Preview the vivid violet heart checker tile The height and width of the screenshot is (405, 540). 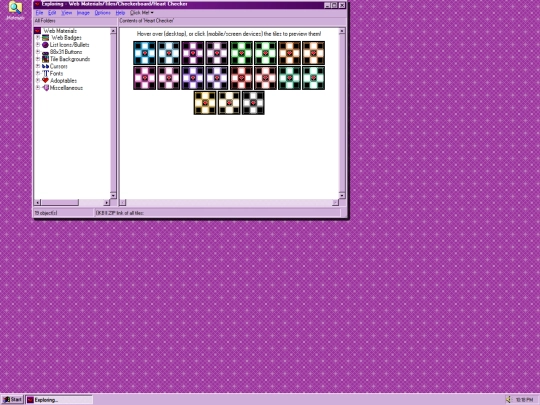[193, 78]
